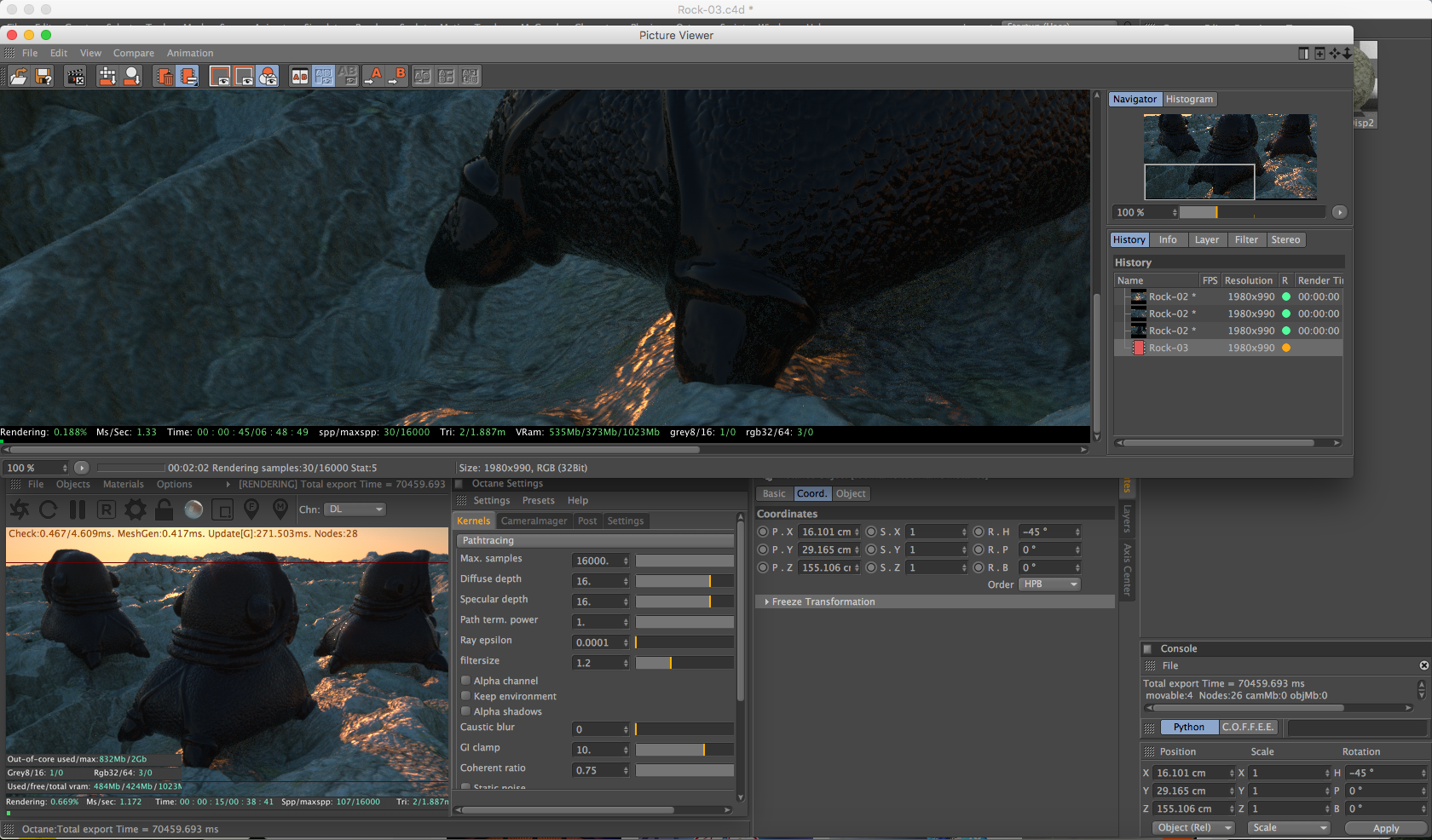Select the C.O.F.F.E.E. console button
The image size is (1432, 840).
coord(1248,728)
